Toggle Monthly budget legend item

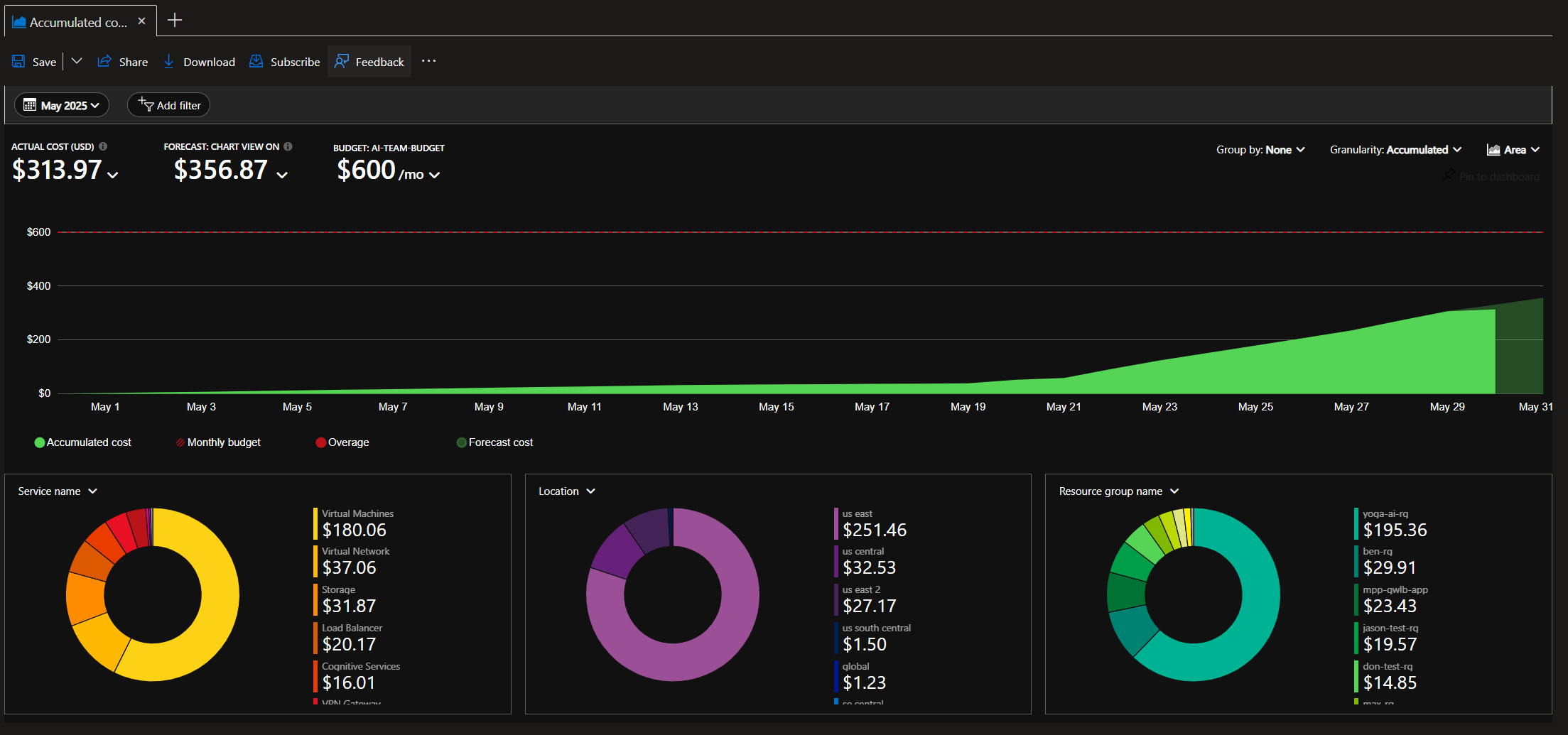coord(218,442)
